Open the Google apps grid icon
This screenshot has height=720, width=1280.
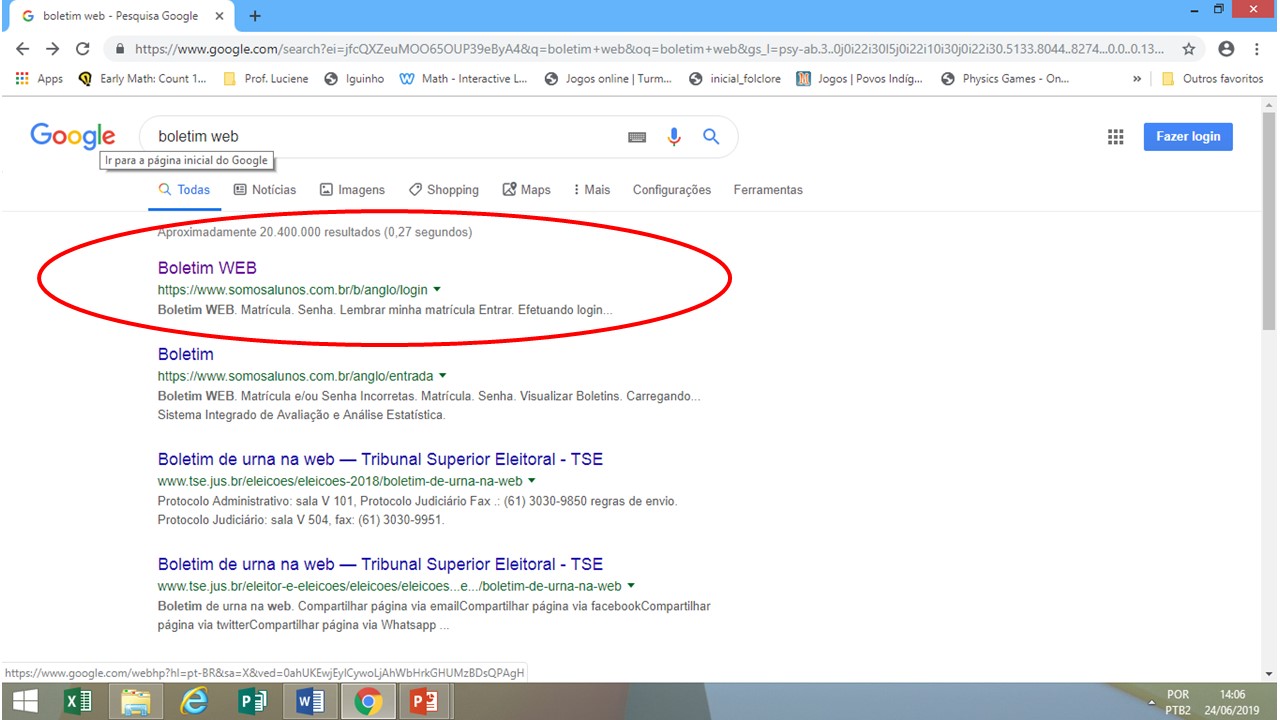point(1116,137)
